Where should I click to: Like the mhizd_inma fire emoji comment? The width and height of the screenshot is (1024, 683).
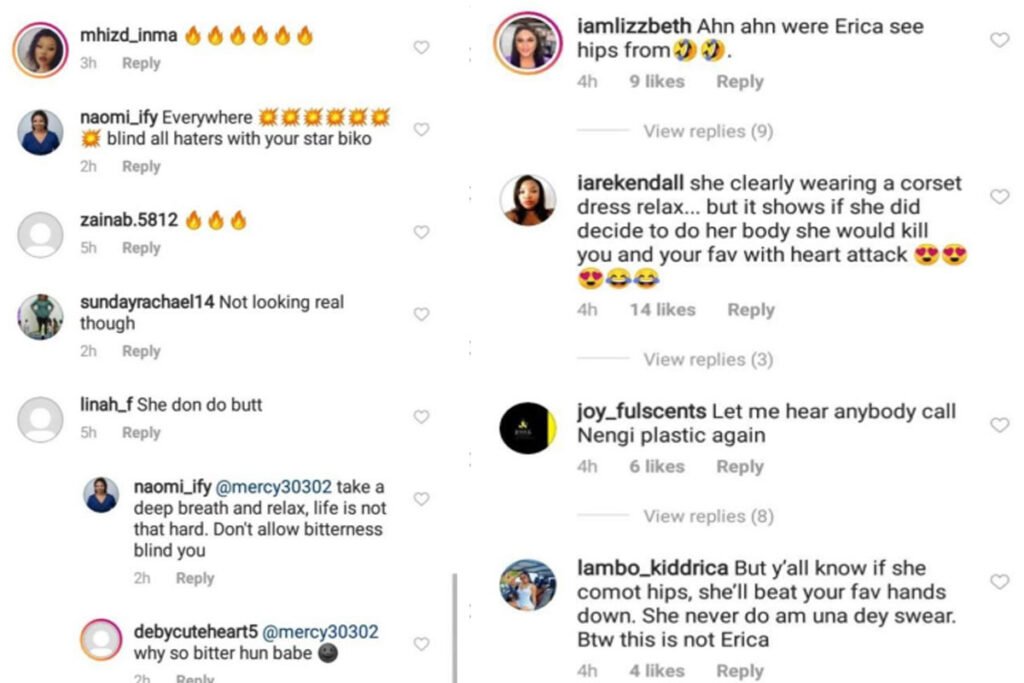click(421, 47)
